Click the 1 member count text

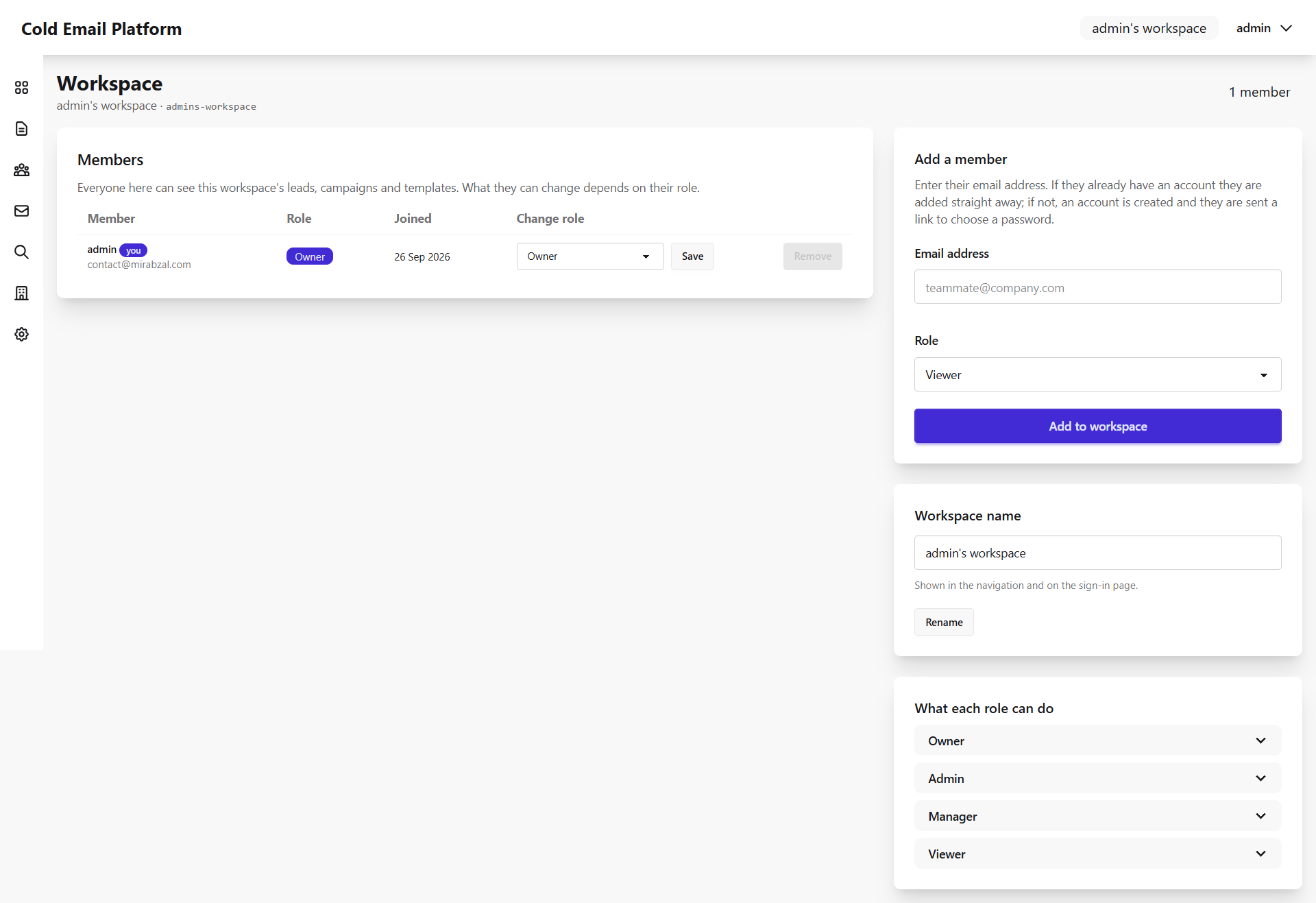point(1259,92)
